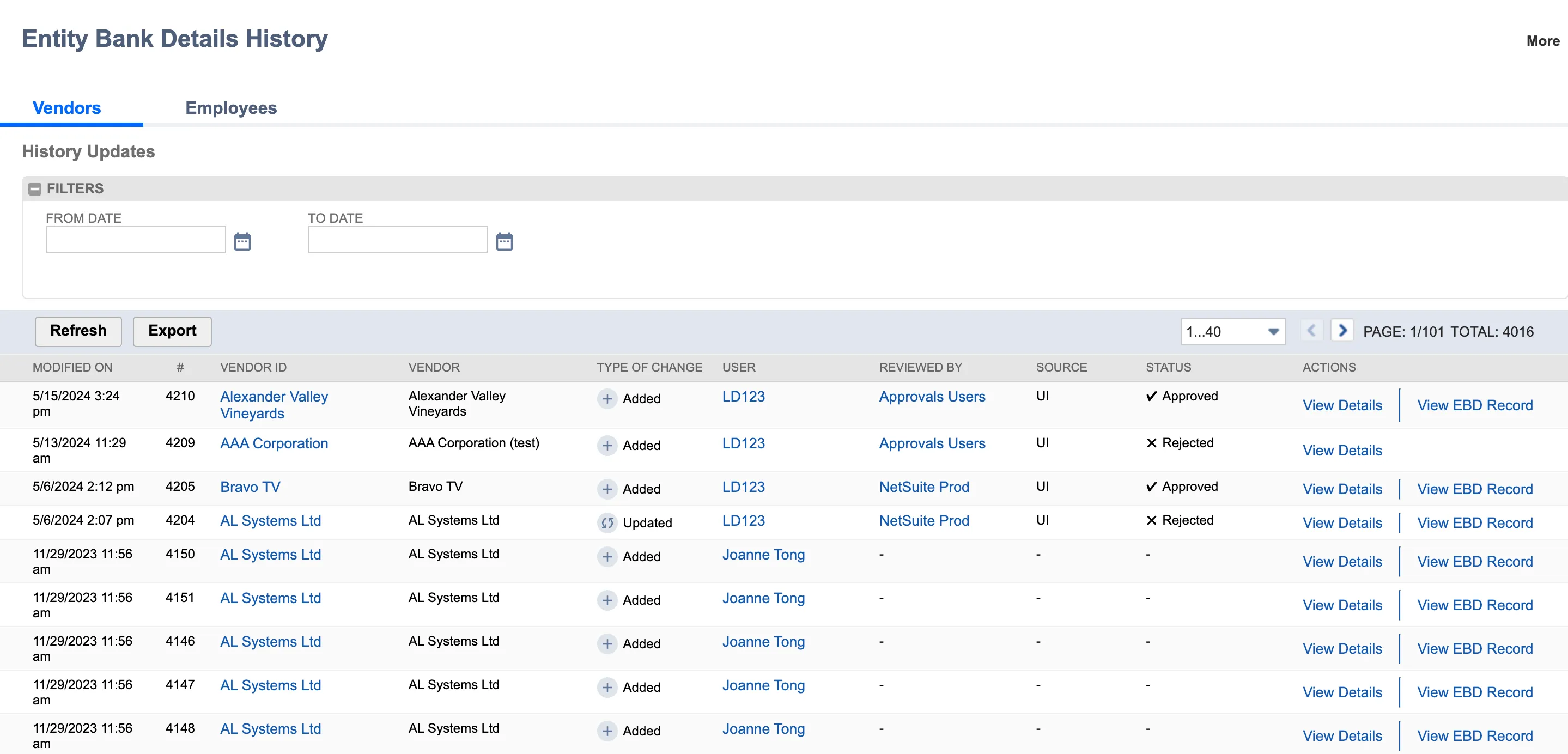
Task: Open NetSuite Prod reviewer link in row 4205
Action: coord(924,487)
